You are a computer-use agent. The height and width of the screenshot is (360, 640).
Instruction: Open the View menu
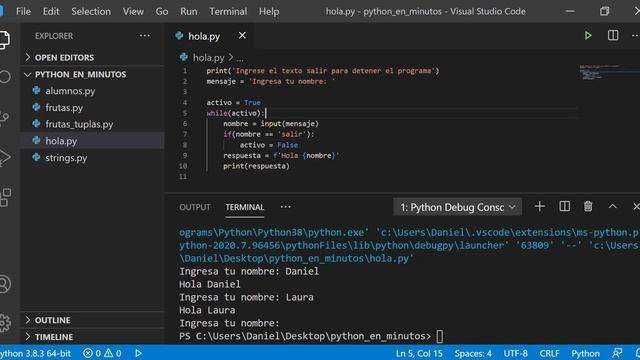(x=133, y=11)
